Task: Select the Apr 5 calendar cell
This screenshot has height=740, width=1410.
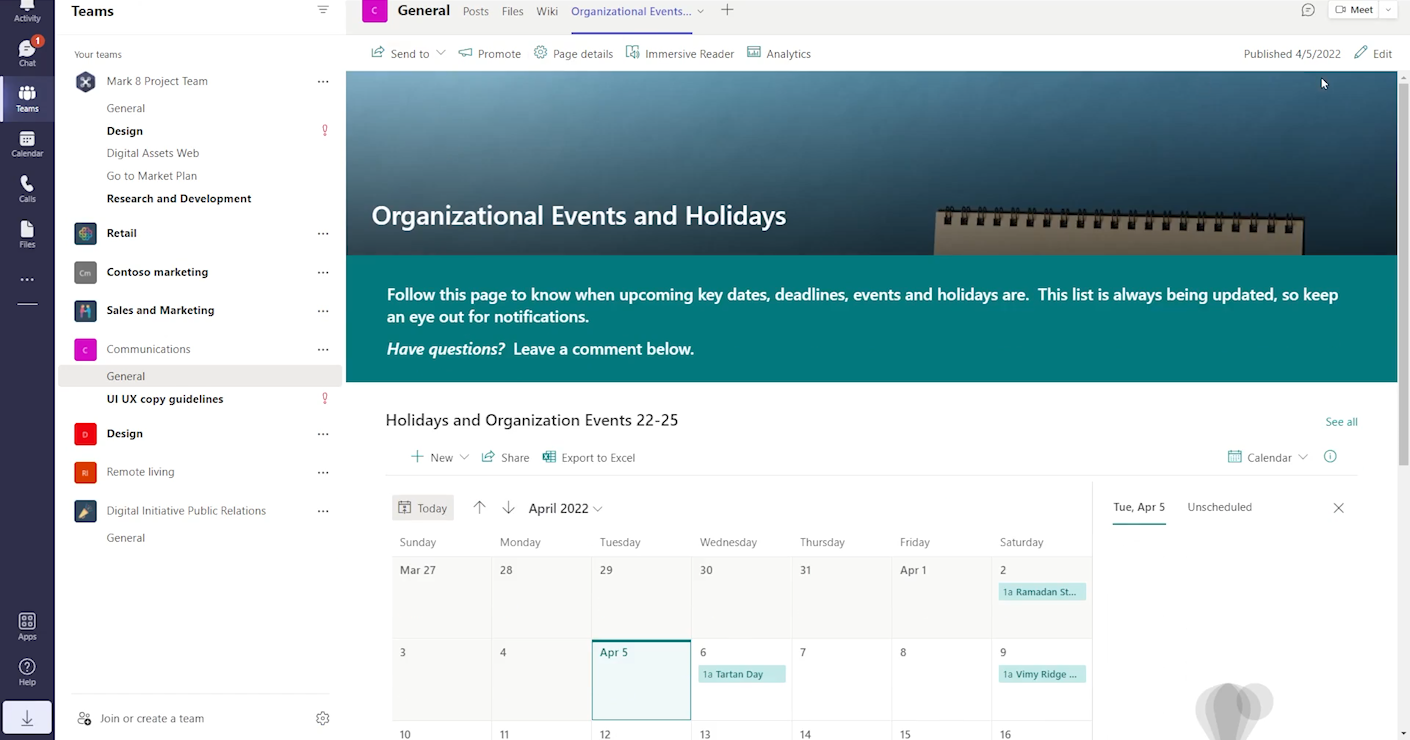Action: (x=641, y=680)
